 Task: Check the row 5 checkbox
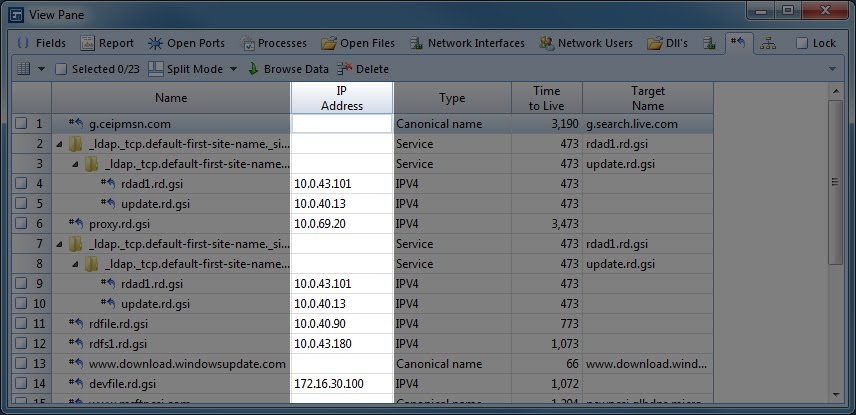pos(21,204)
